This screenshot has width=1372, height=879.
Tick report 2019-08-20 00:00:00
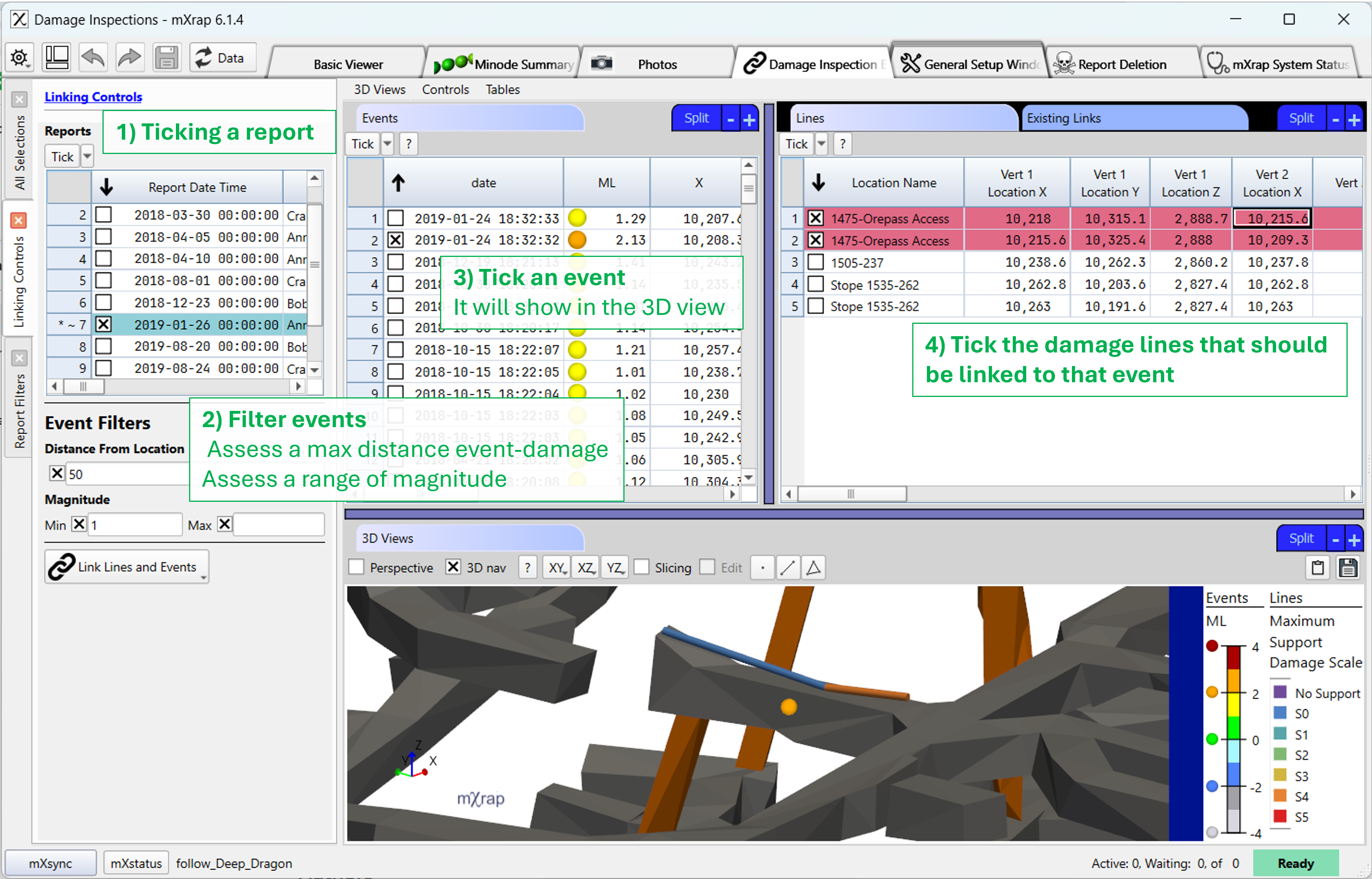coord(103,346)
